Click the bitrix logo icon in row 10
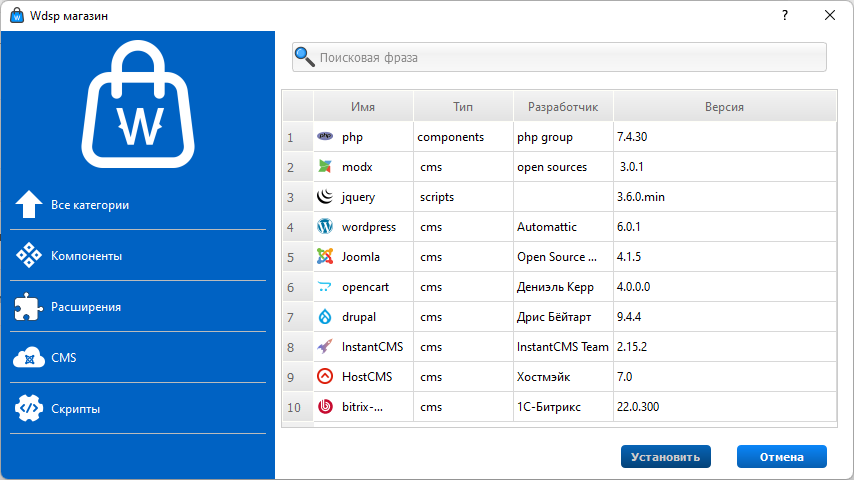 click(x=325, y=406)
